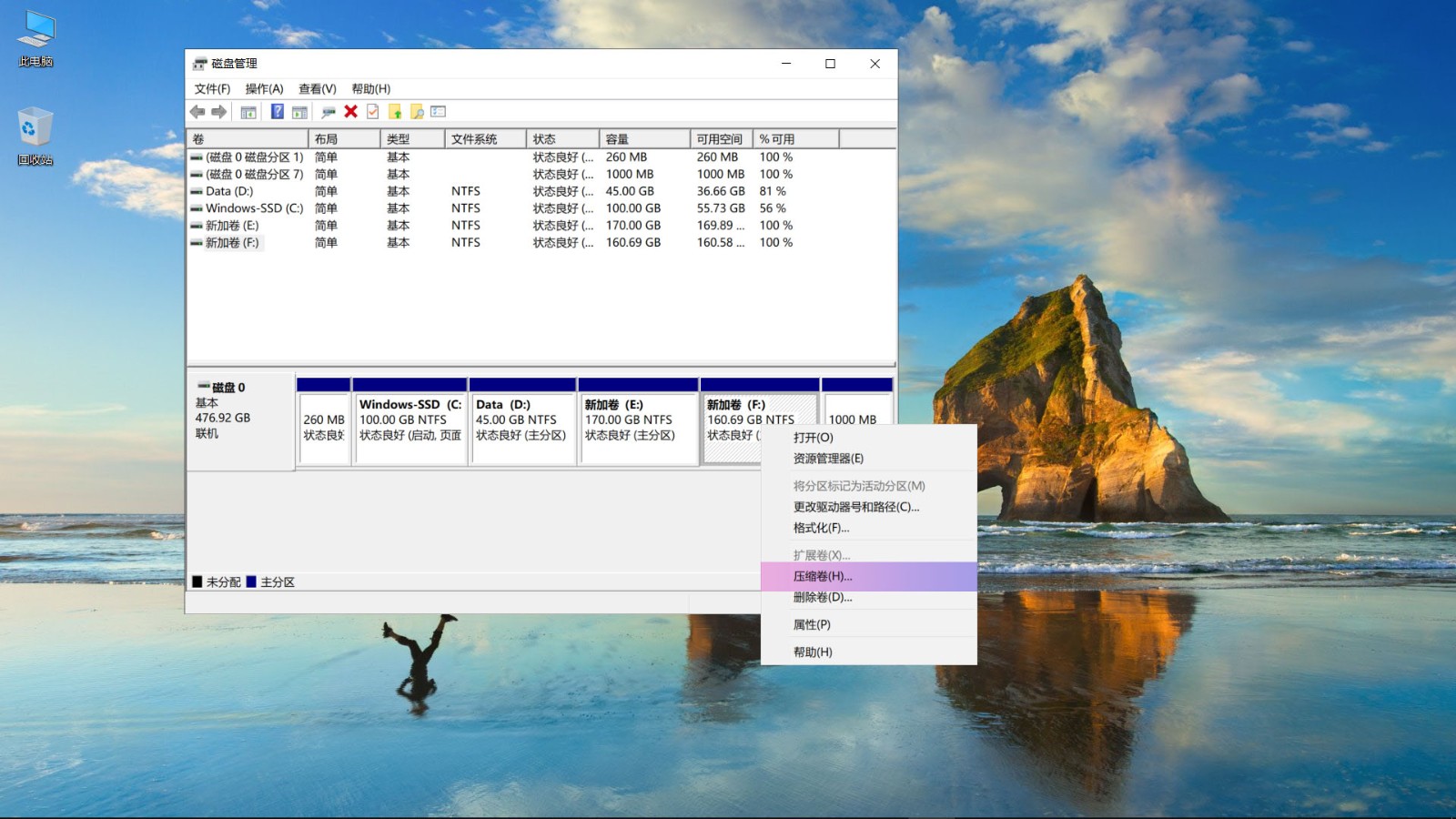Click the Forward arrow in toolbar
Screen dimensions: 1456x819
tap(218, 112)
